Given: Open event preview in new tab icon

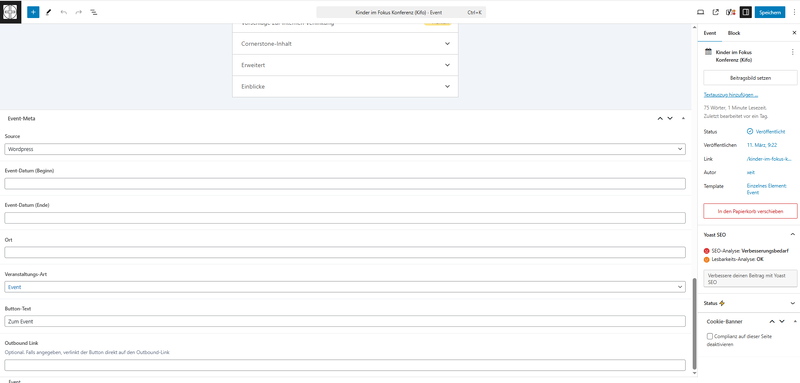Looking at the screenshot, I should tap(715, 12).
